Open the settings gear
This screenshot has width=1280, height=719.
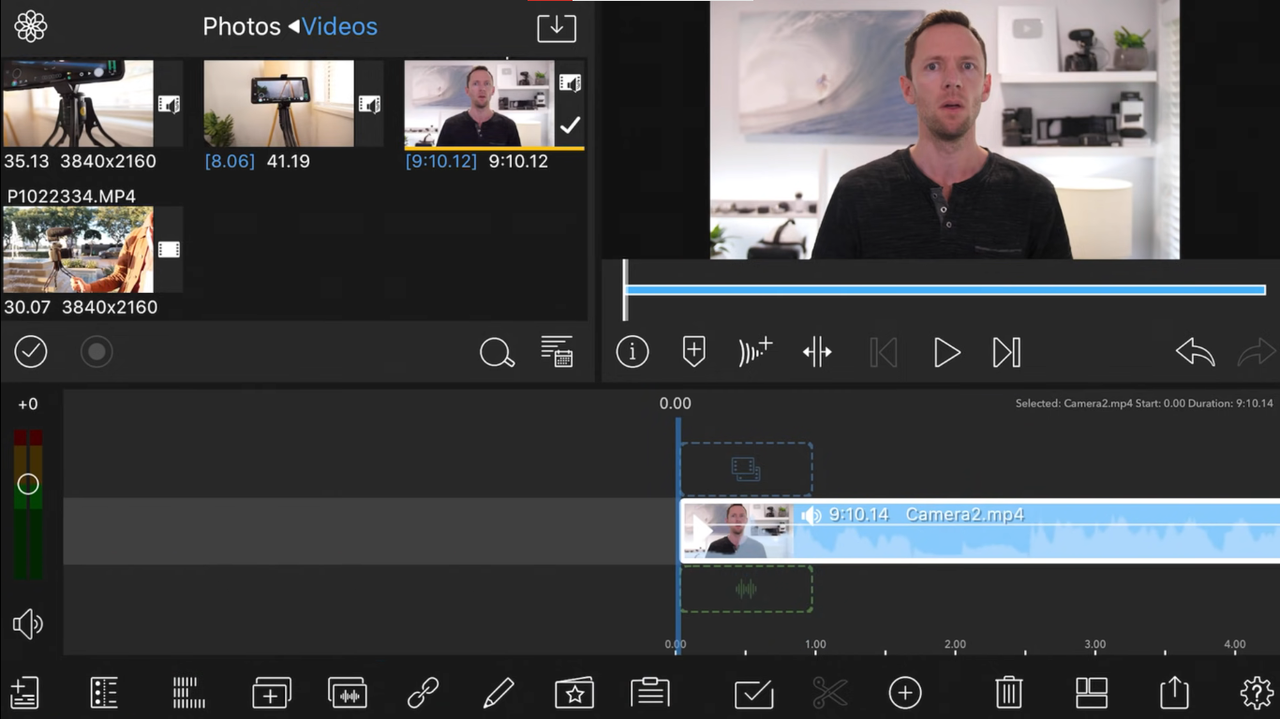coord(1257,692)
